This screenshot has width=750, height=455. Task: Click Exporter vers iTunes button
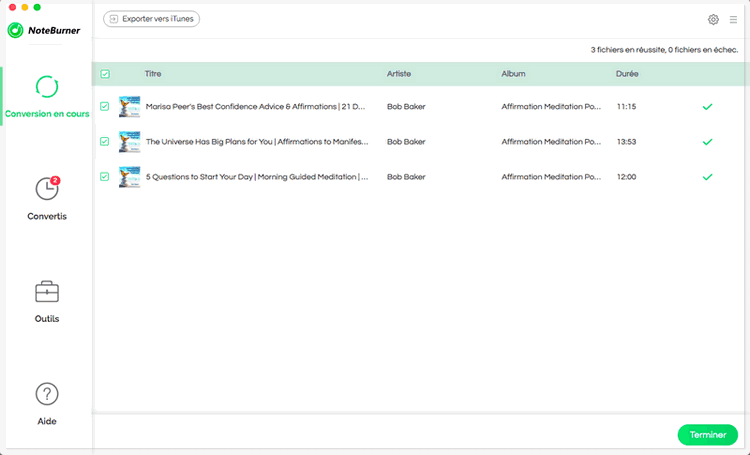pyautogui.click(x=152, y=19)
